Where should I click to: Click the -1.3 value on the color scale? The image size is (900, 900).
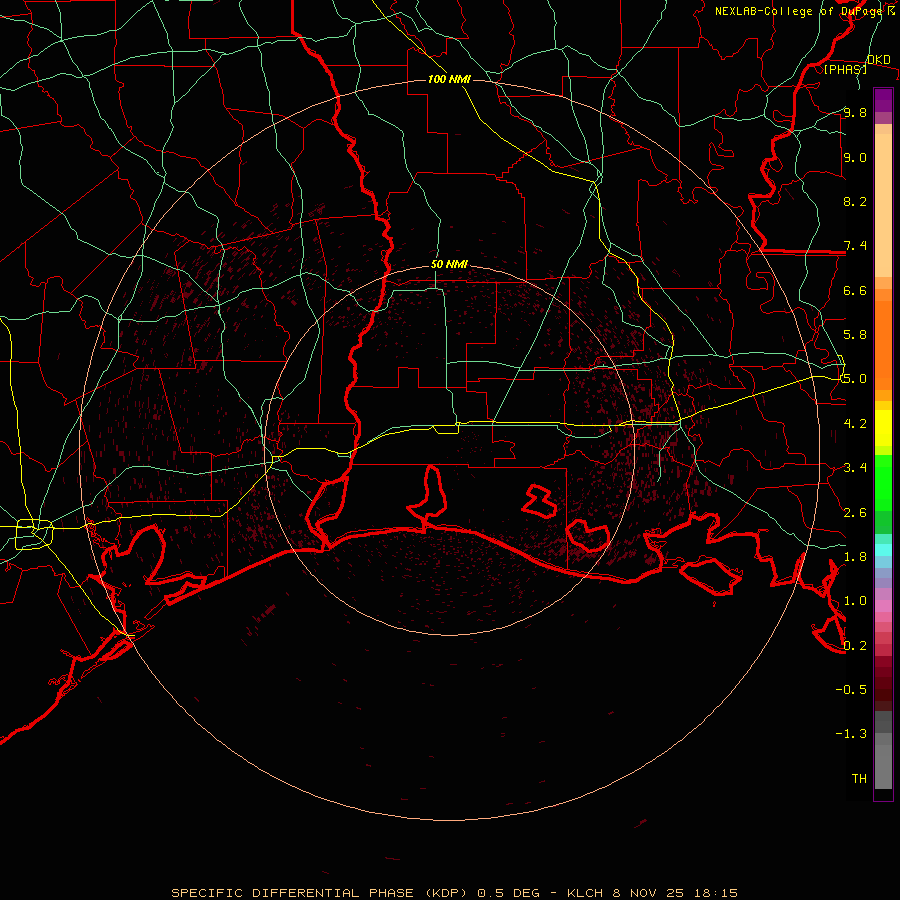pyautogui.click(x=851, y=734)
